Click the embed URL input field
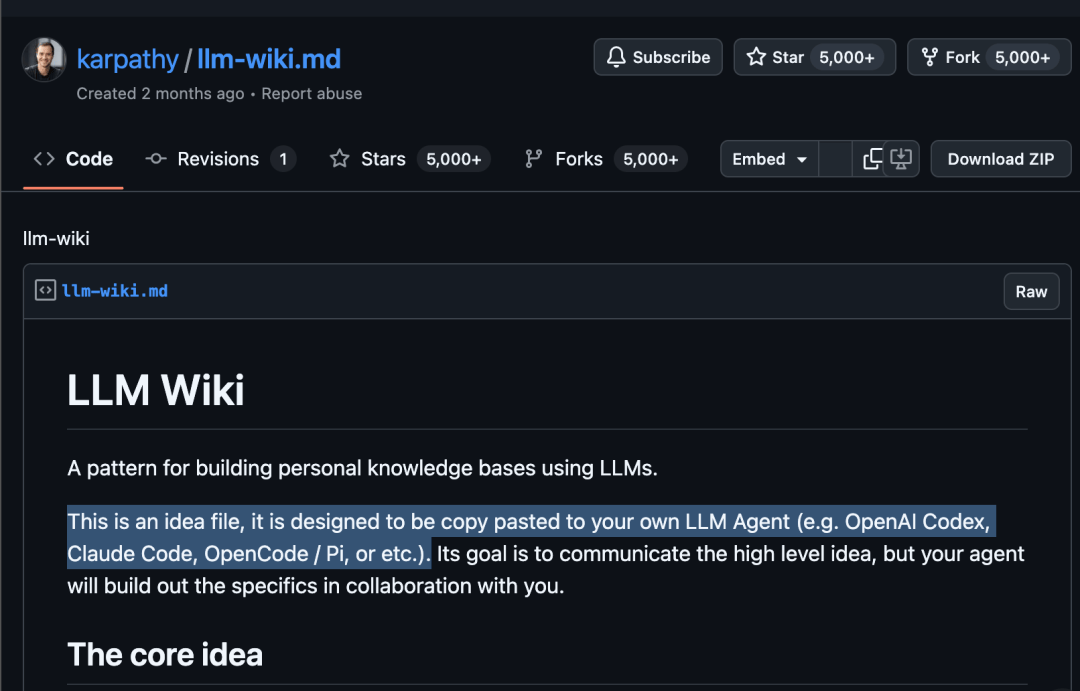1080x691 pixels. pos(835,159)
